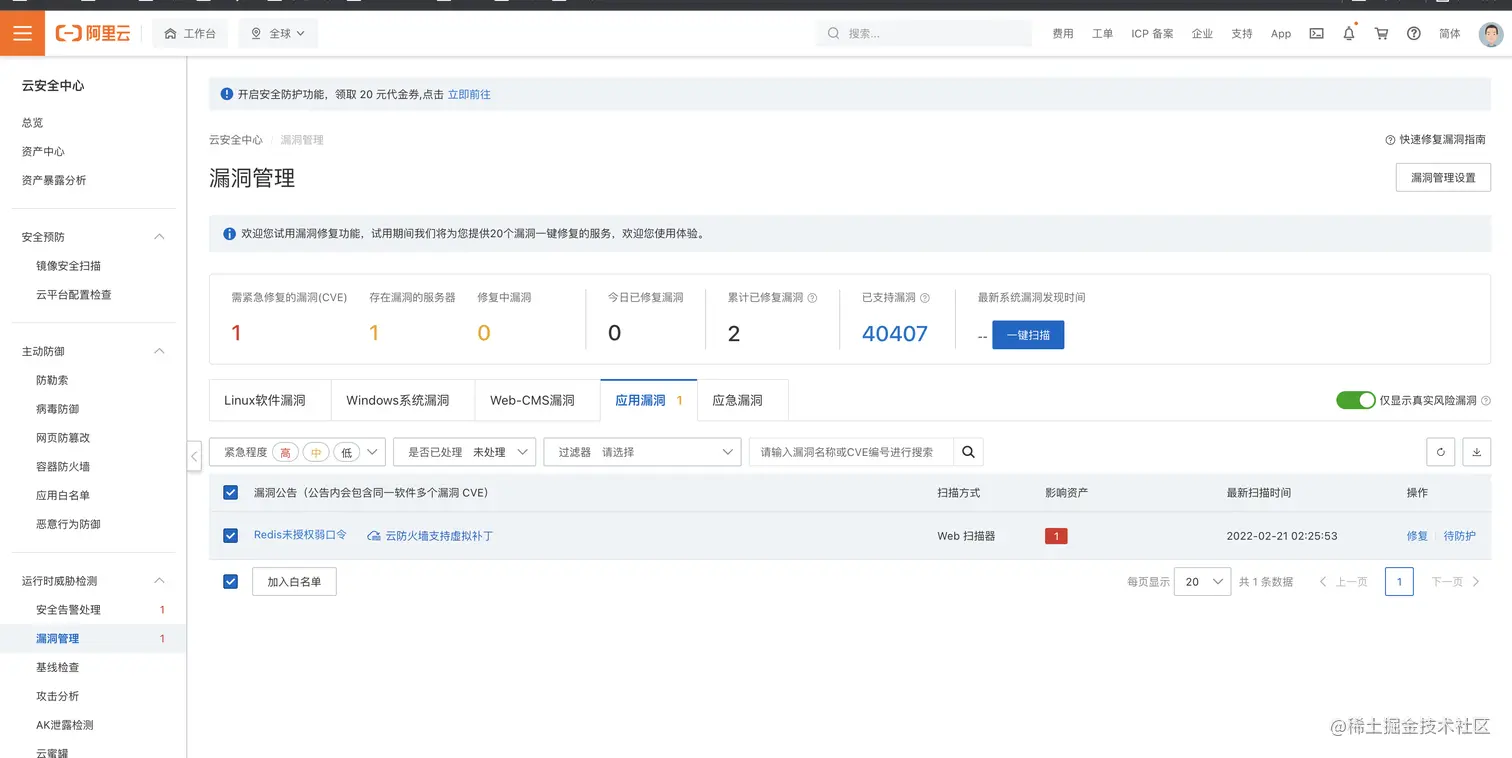This screenshot has height=758, width=1512.
Task: Open the help question mark icon
Action: pyautogui.click(x=1414, y=33)
